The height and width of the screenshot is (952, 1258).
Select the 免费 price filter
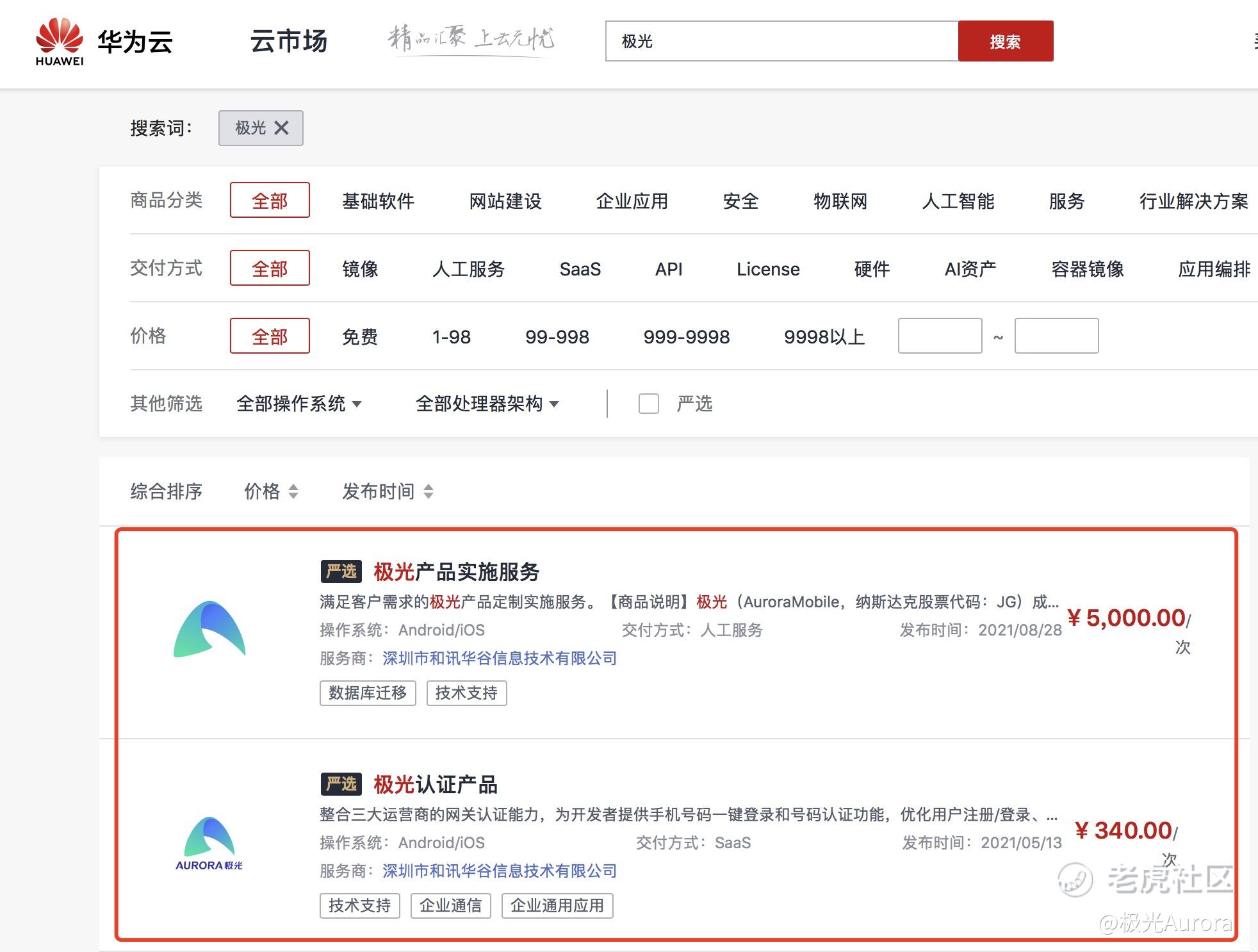(x=359, y=336)
